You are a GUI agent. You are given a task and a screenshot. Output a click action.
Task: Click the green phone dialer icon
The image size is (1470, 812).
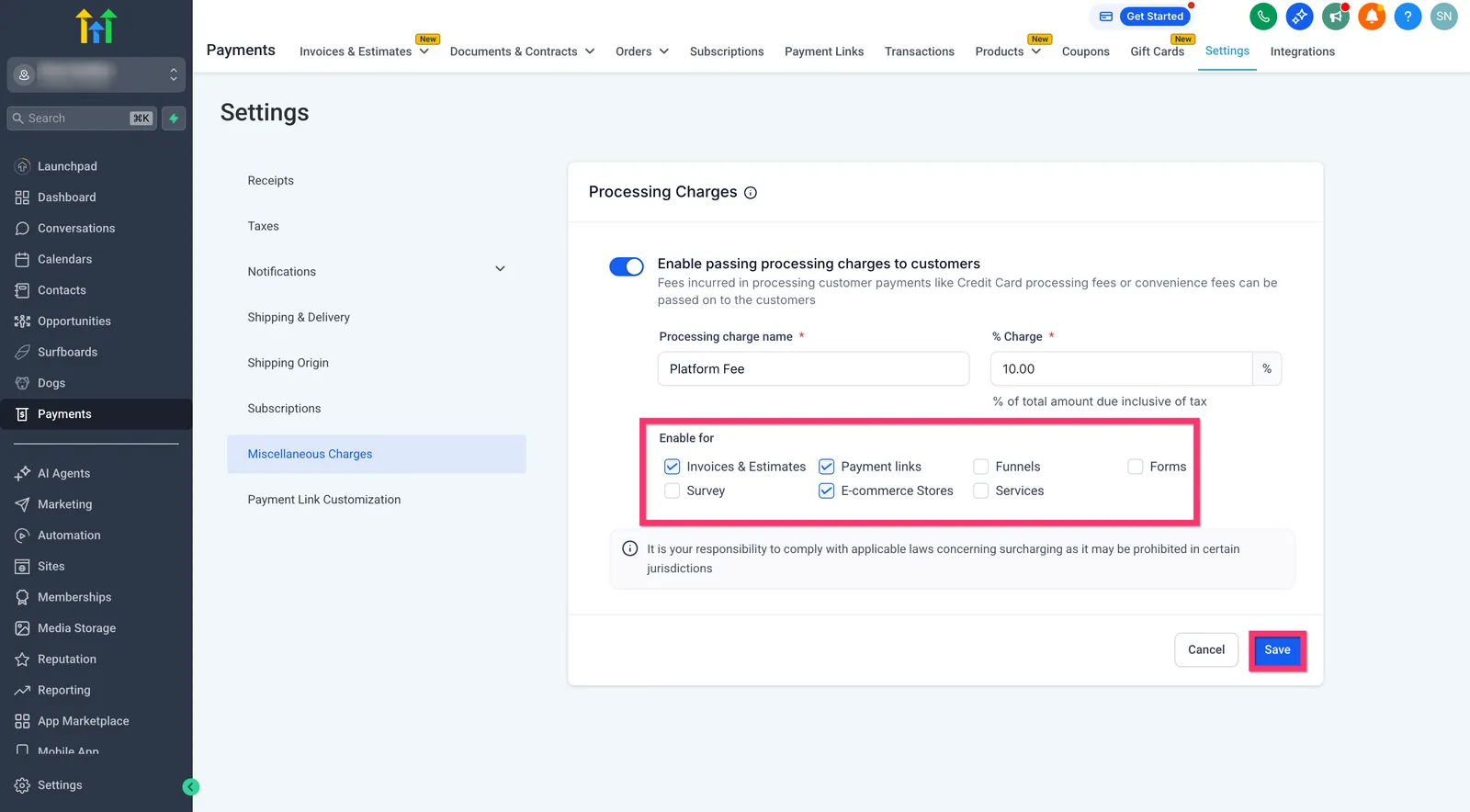tap(1263, 17)
